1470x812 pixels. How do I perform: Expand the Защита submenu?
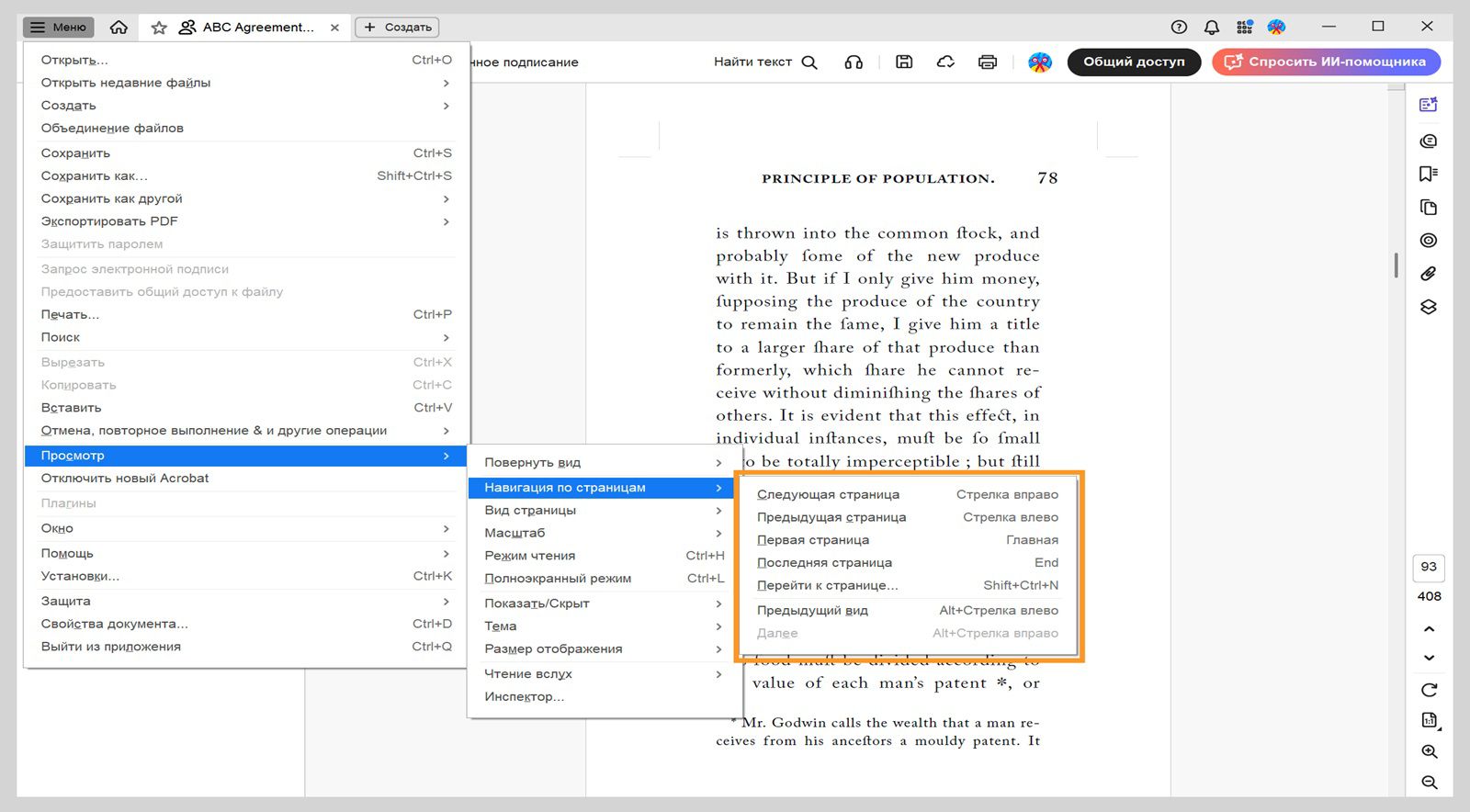(246, 601)
